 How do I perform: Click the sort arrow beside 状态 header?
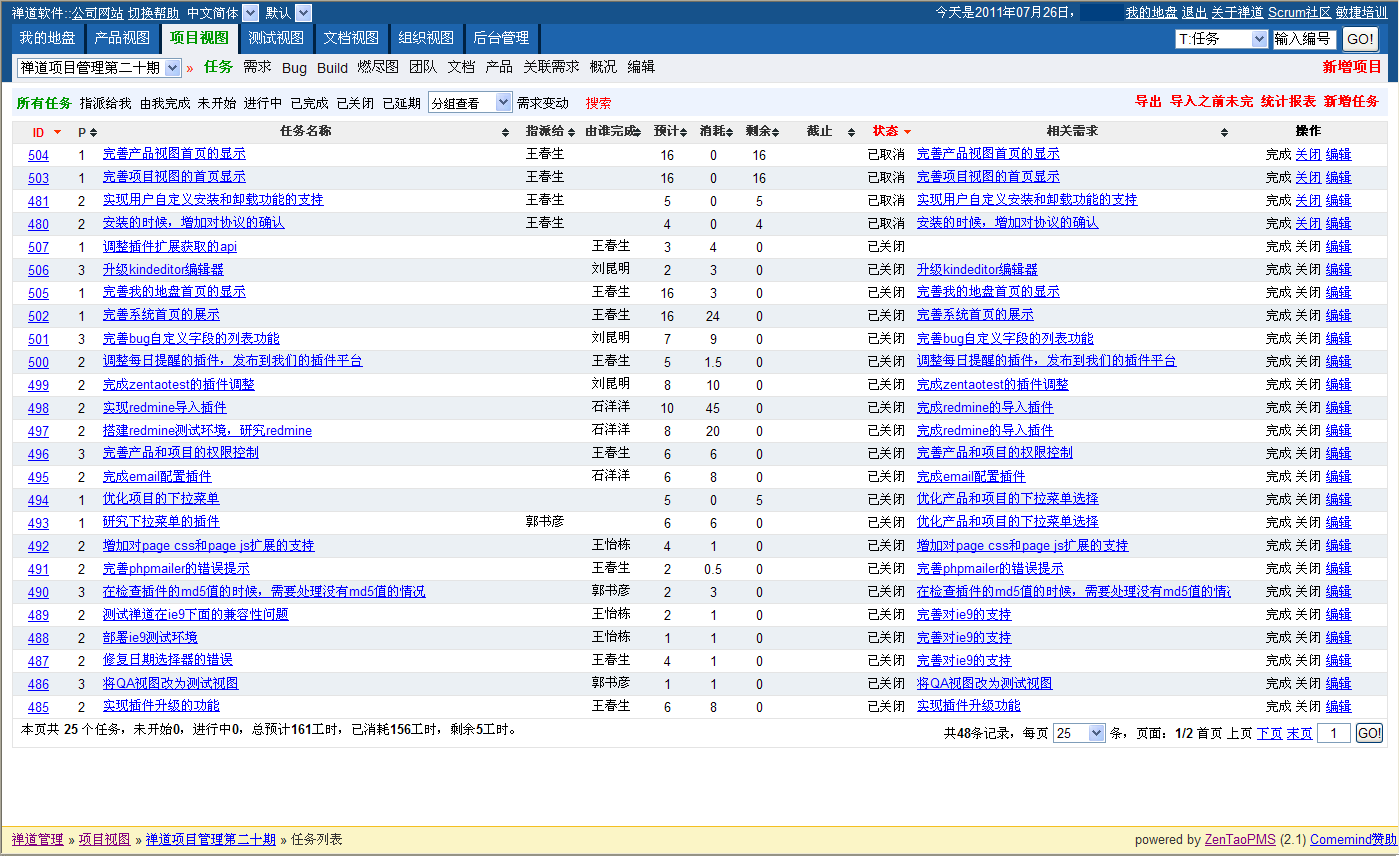tap(907, 132)
